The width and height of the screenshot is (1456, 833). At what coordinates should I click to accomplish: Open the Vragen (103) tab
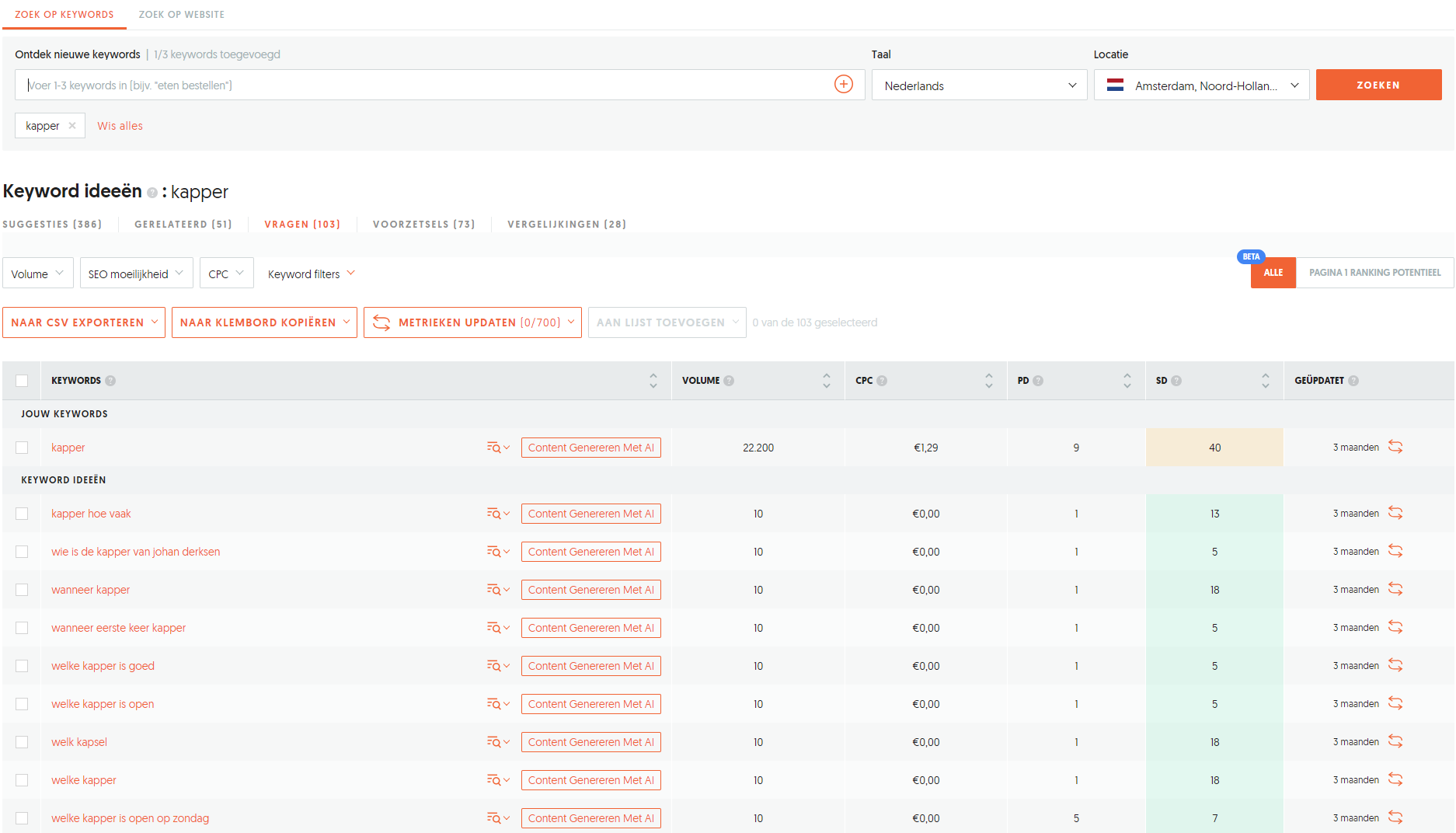click(302, 224)
